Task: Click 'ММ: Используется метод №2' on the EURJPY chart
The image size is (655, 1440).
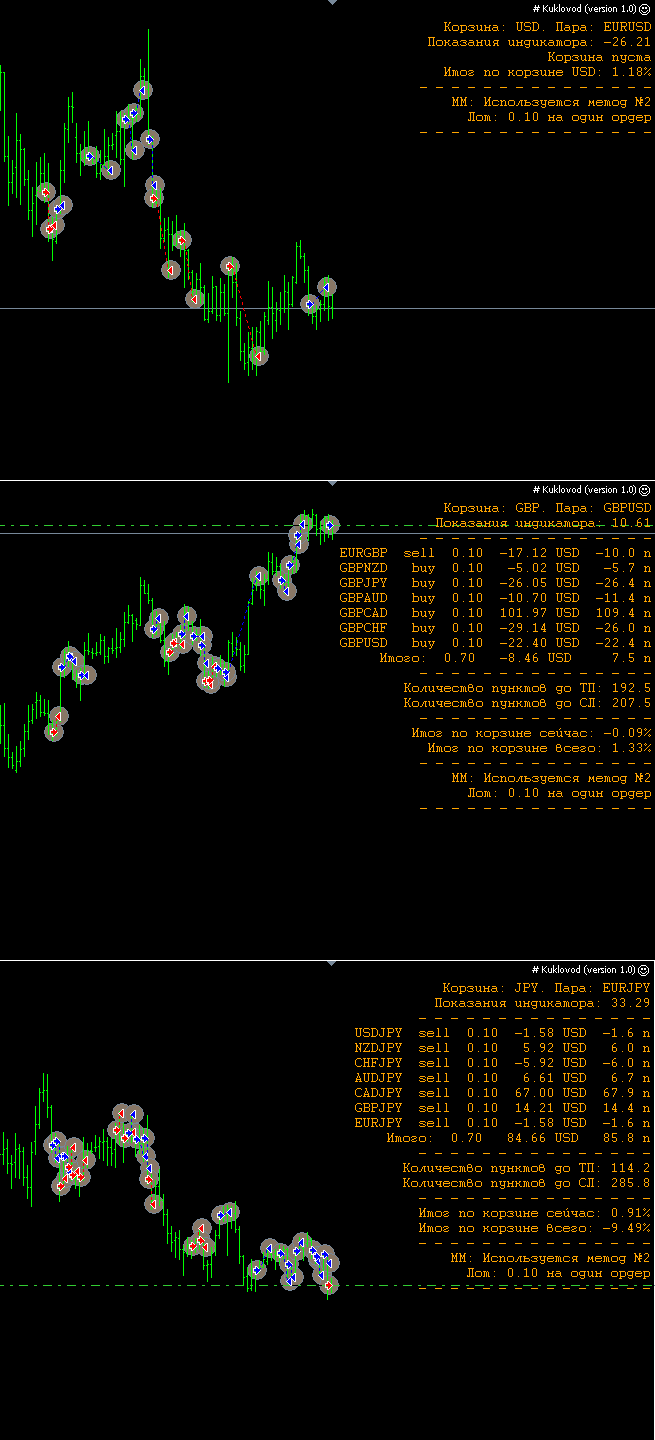Action: [551, 1258]
